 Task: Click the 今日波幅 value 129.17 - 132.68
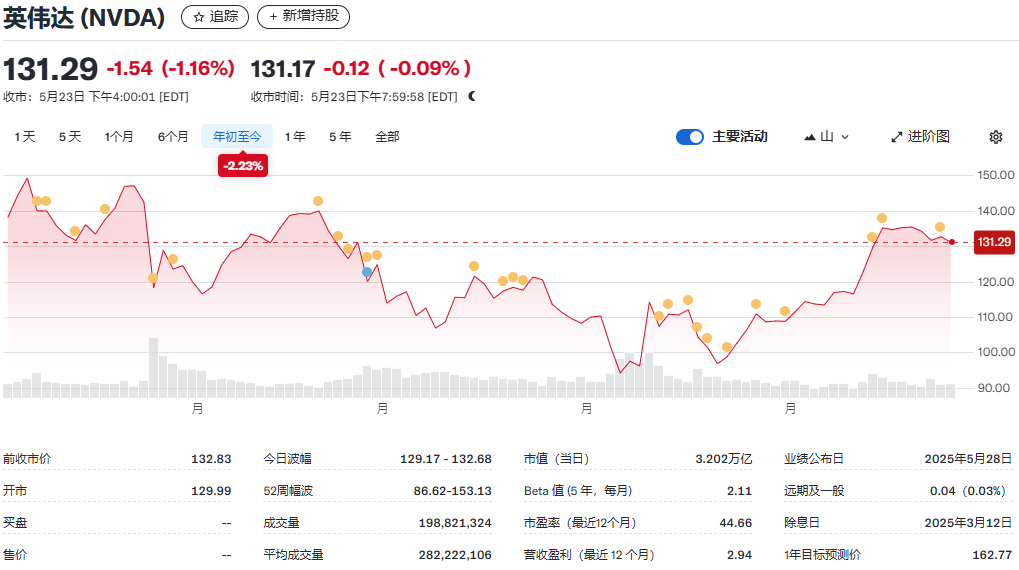coord(446,459)
